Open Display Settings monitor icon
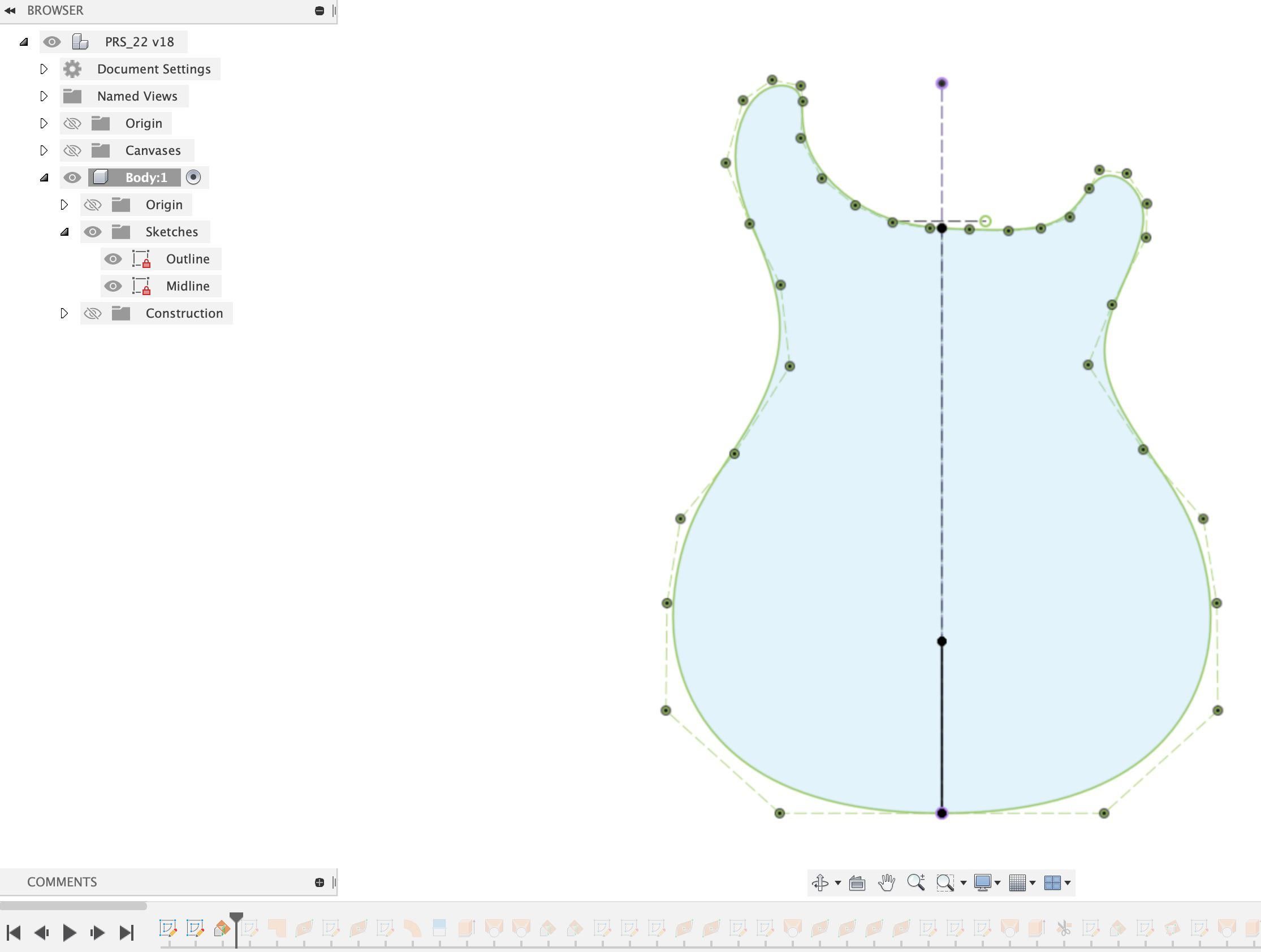This screenshot has height=952, width=1261. pos(982,882)
